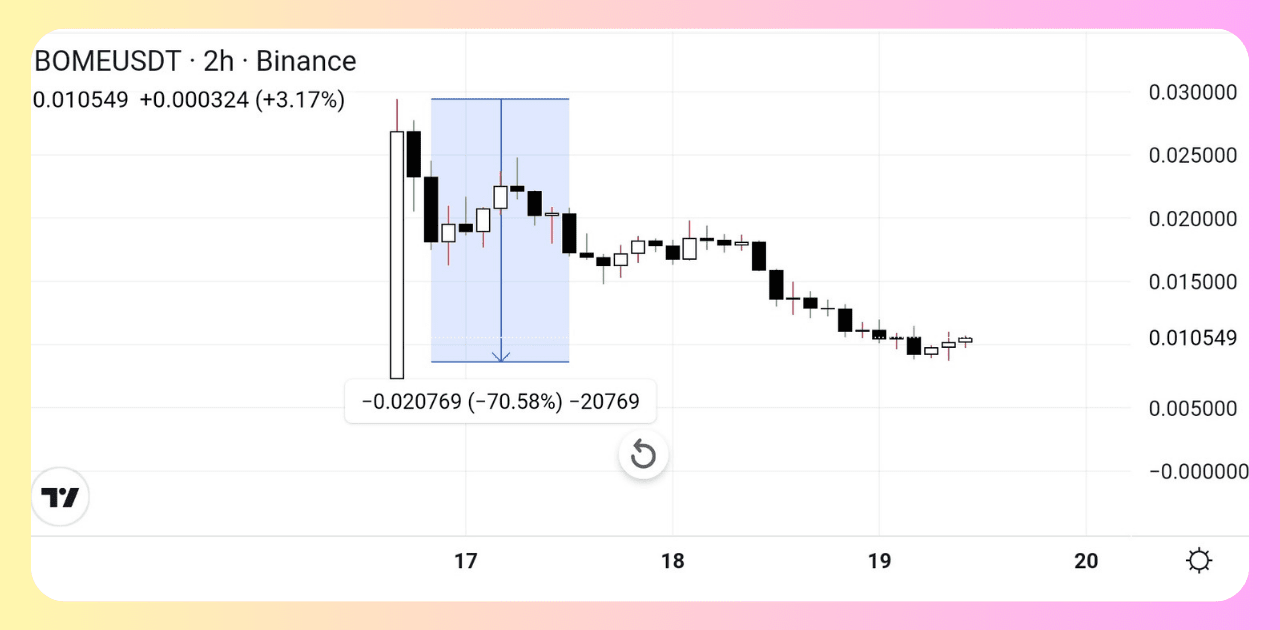Click the −70.58% measurement tooltip
Viewport: 1280px width, 630px height.
point(501,402)
